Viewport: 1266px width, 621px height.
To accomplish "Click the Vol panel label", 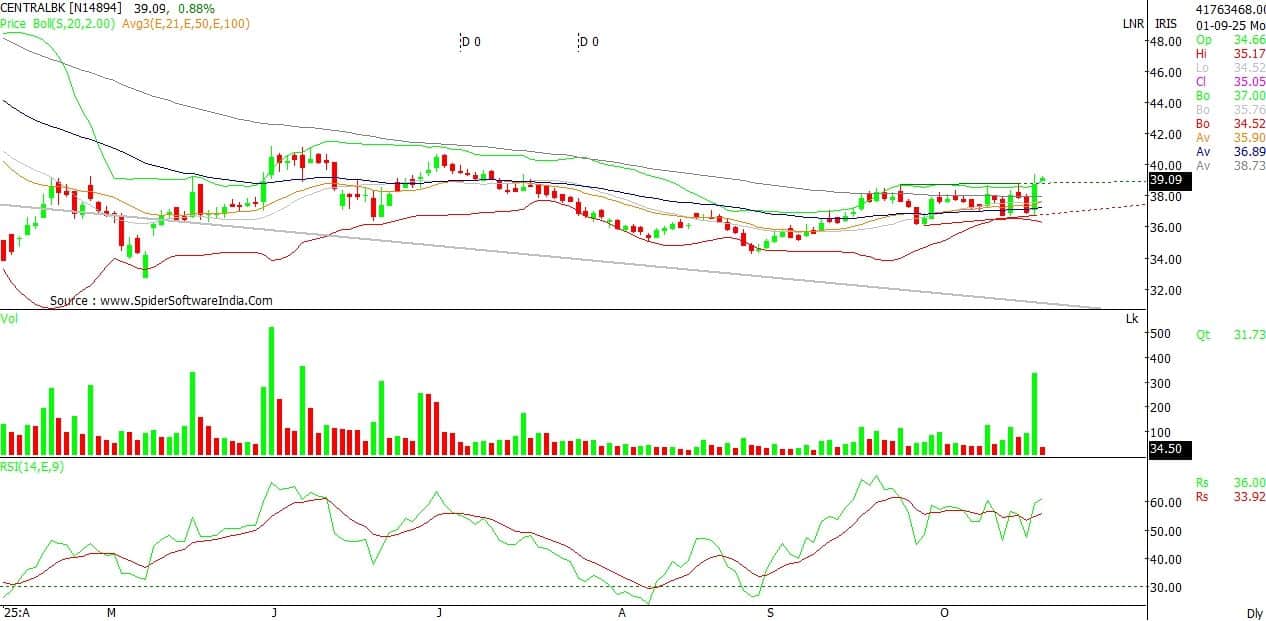I will pos(9,318).
